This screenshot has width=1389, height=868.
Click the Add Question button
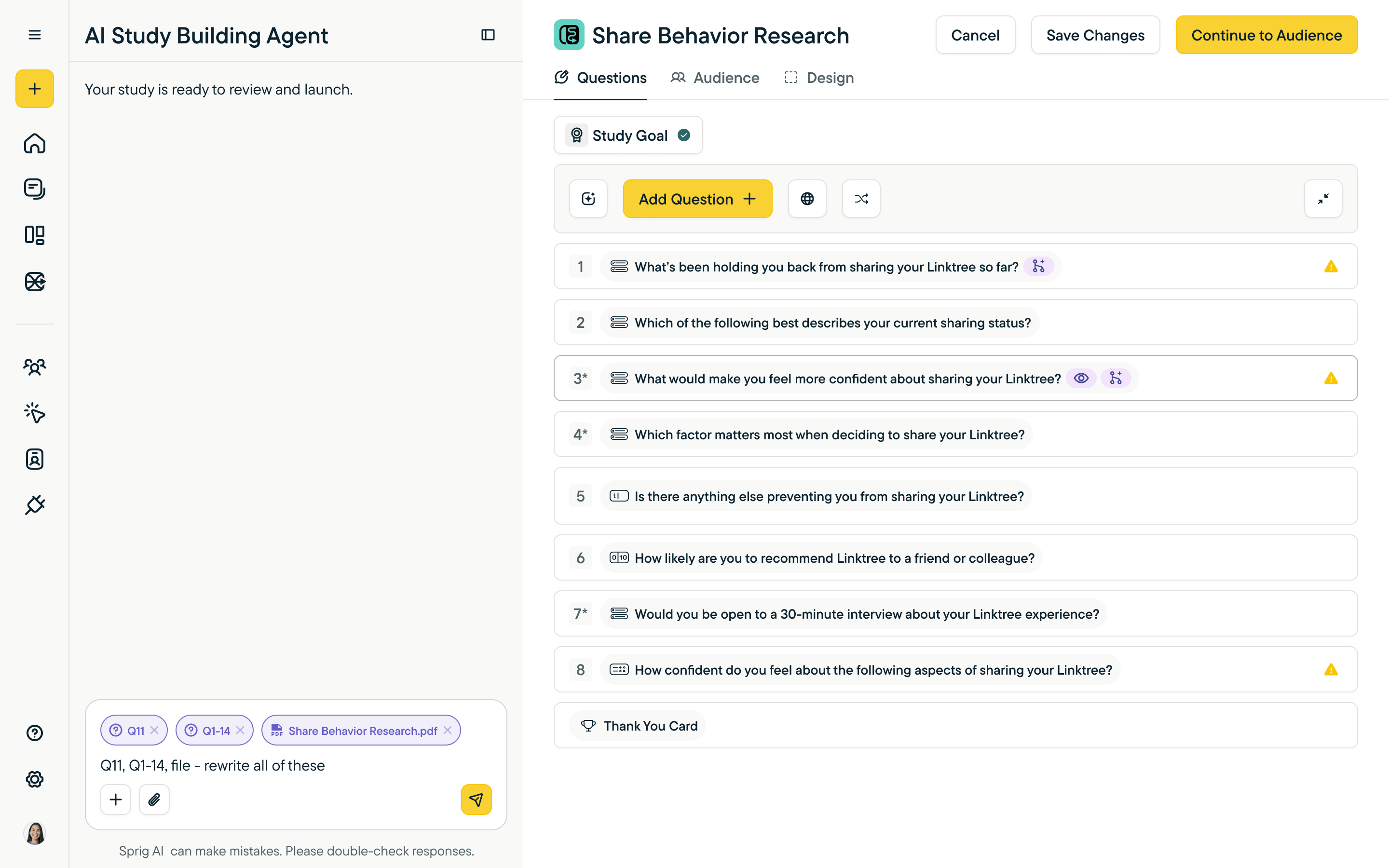click(x=697, y=199)
